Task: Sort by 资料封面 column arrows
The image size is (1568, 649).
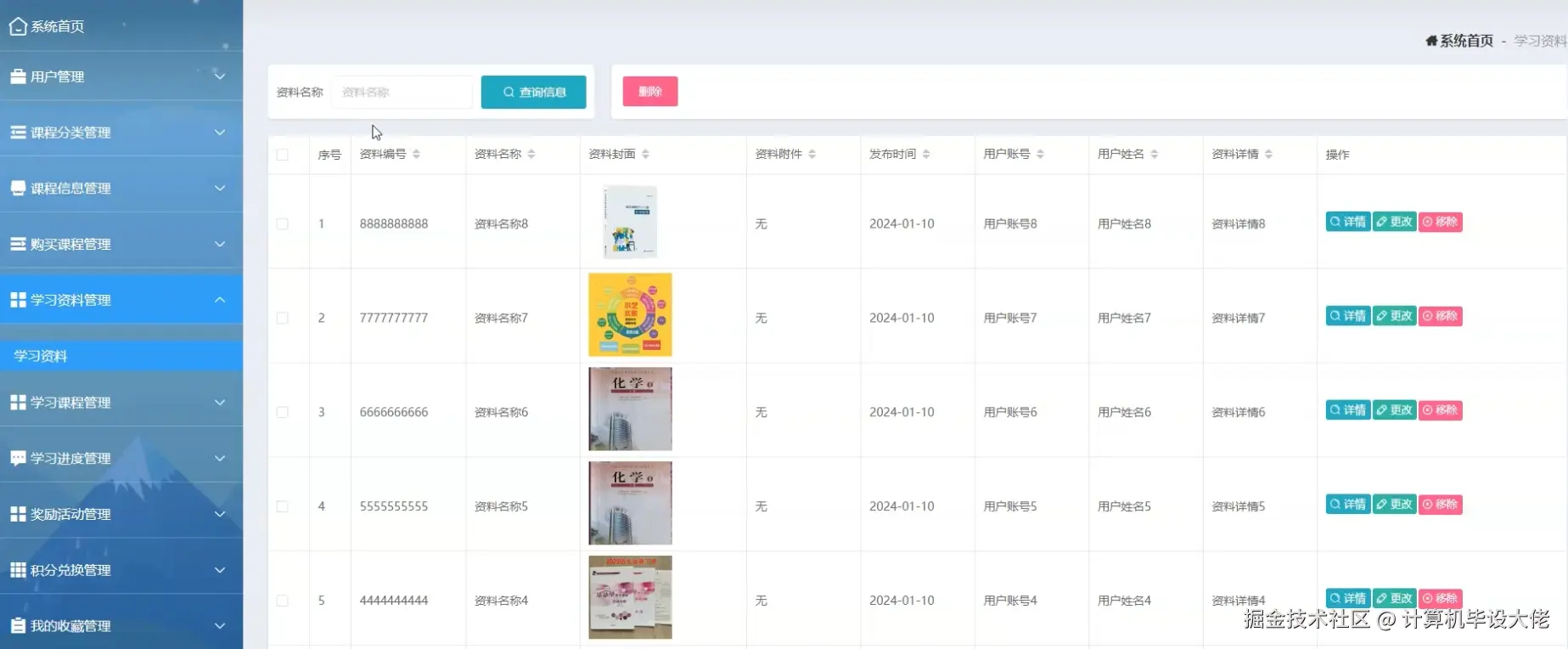Action: point(645,155)
